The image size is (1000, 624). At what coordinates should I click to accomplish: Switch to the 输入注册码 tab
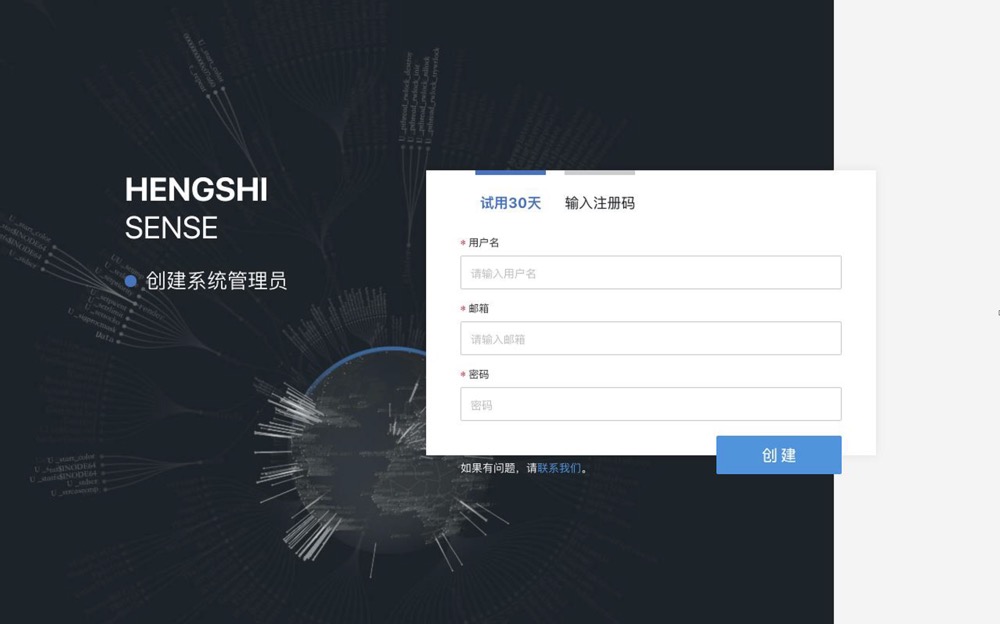(599, 203)
